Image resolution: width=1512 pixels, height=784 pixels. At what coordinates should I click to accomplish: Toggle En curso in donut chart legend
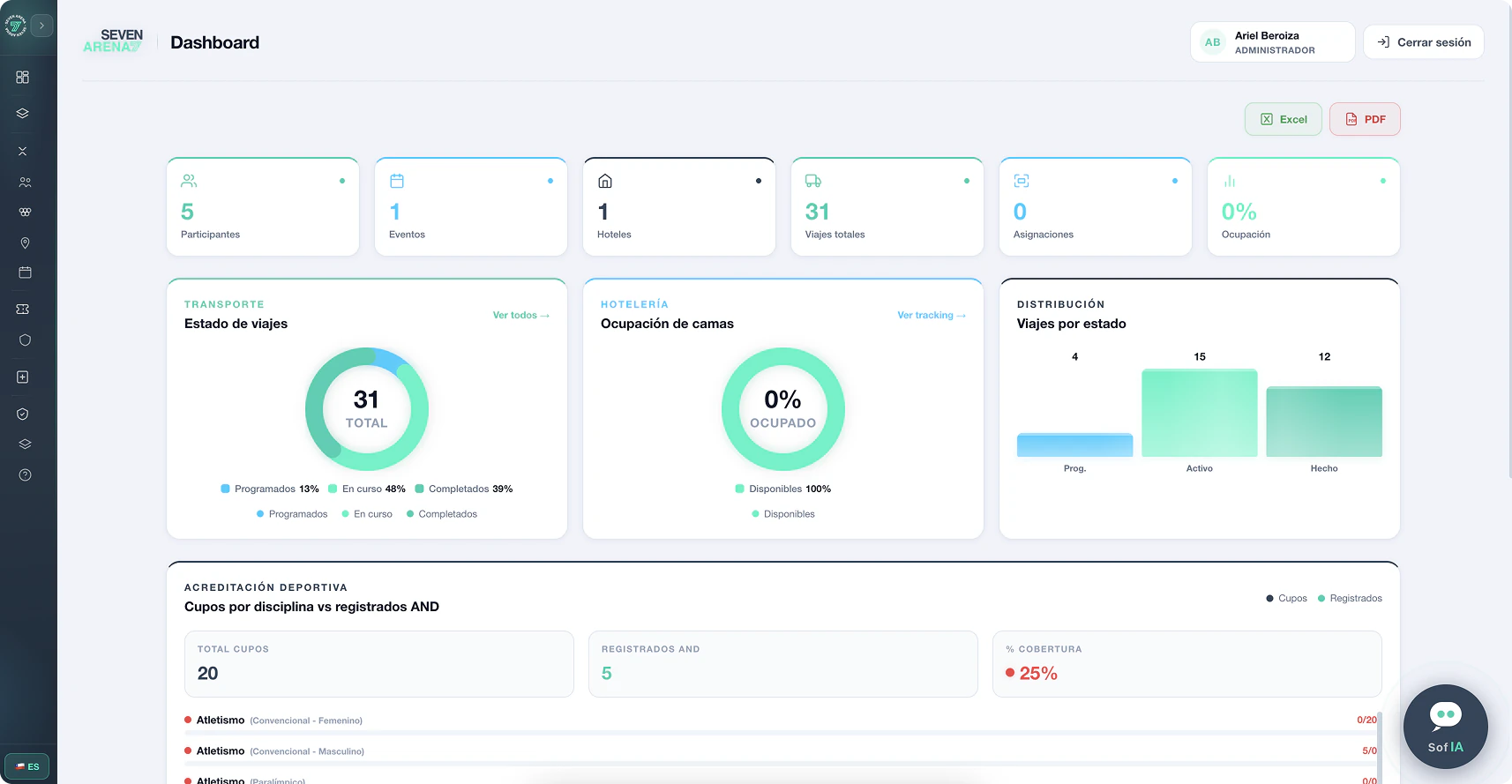tap(367, 514)
